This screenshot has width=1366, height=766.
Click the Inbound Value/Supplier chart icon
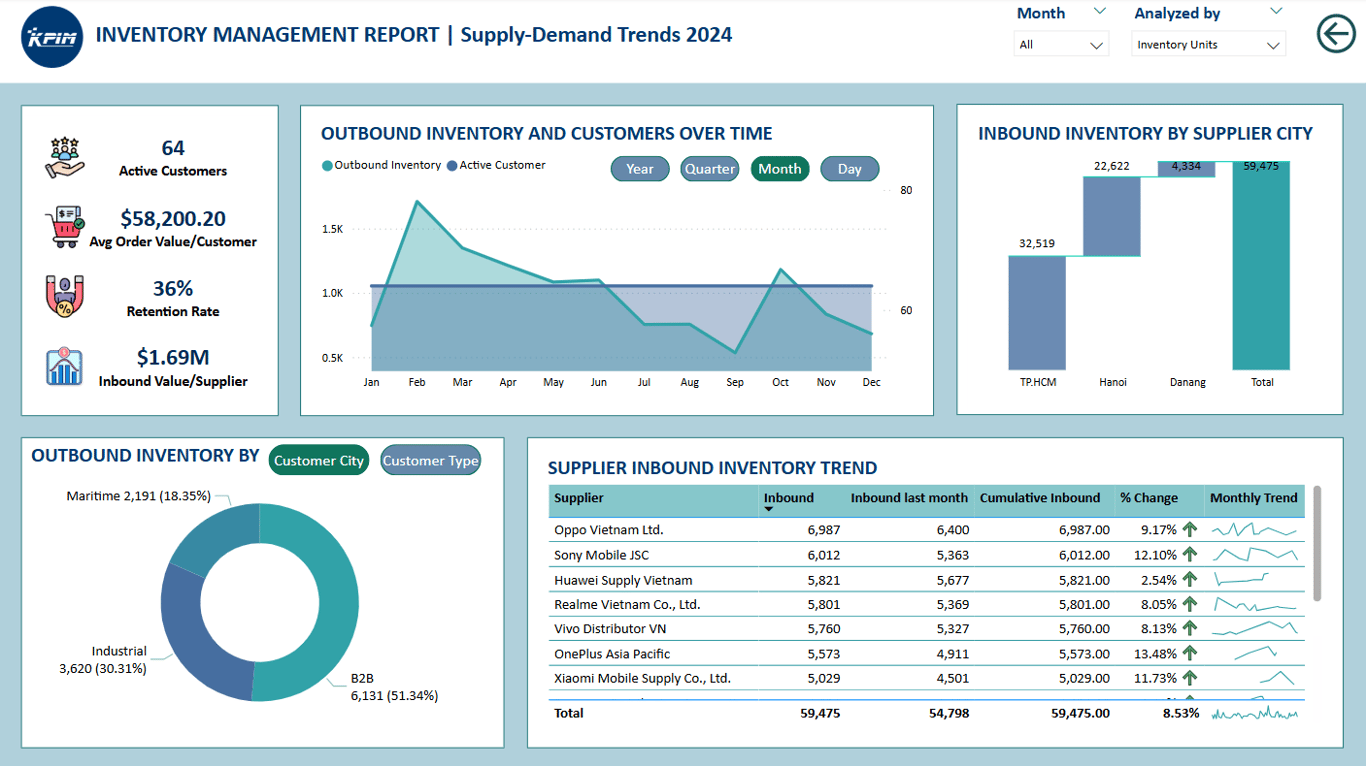coord(65,367)
